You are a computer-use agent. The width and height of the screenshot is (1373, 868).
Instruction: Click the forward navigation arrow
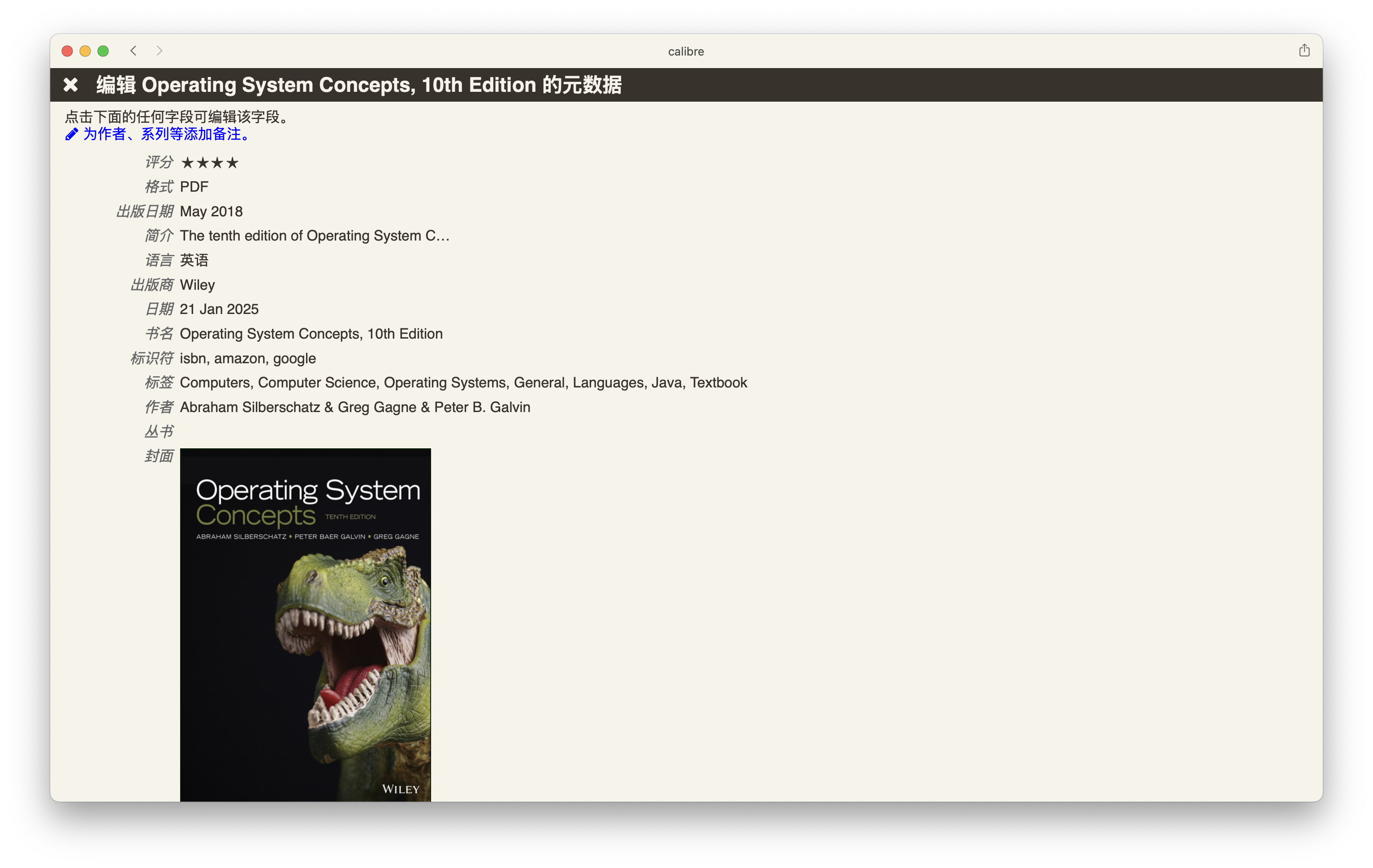(159, 51)
